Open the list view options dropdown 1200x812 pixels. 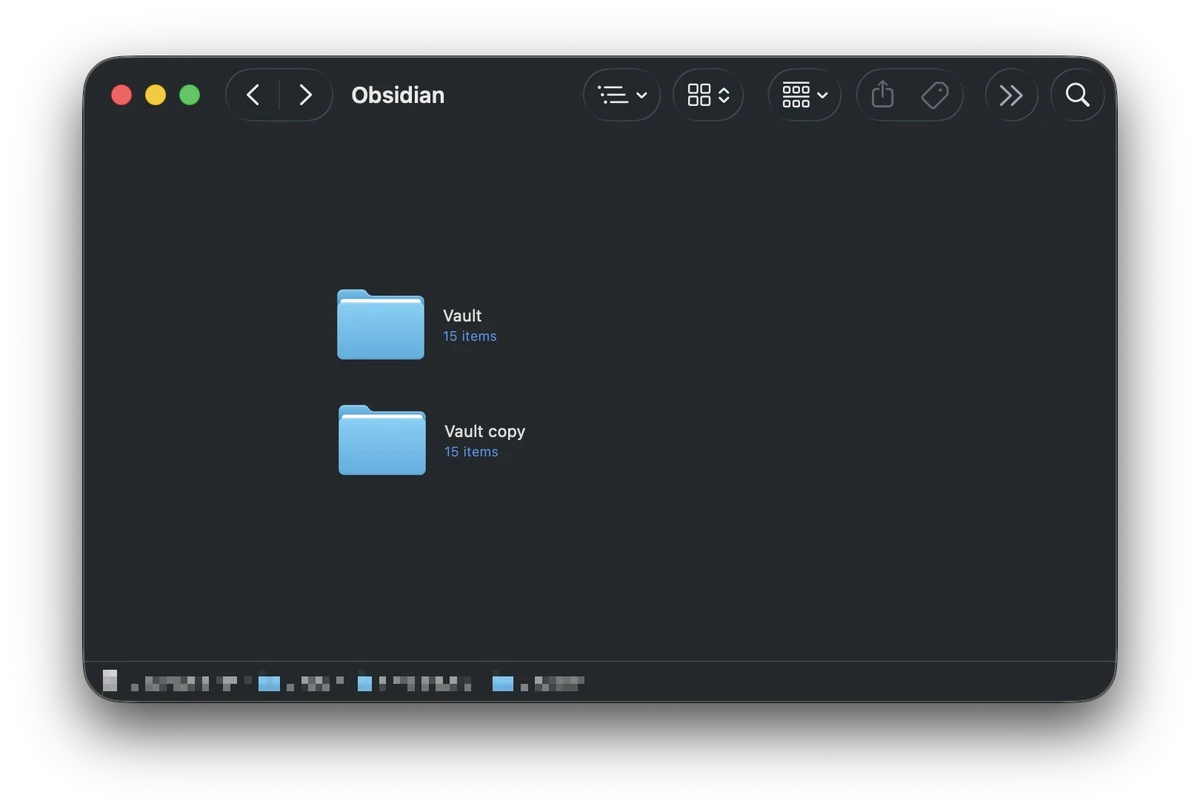[x=622, y=95]
